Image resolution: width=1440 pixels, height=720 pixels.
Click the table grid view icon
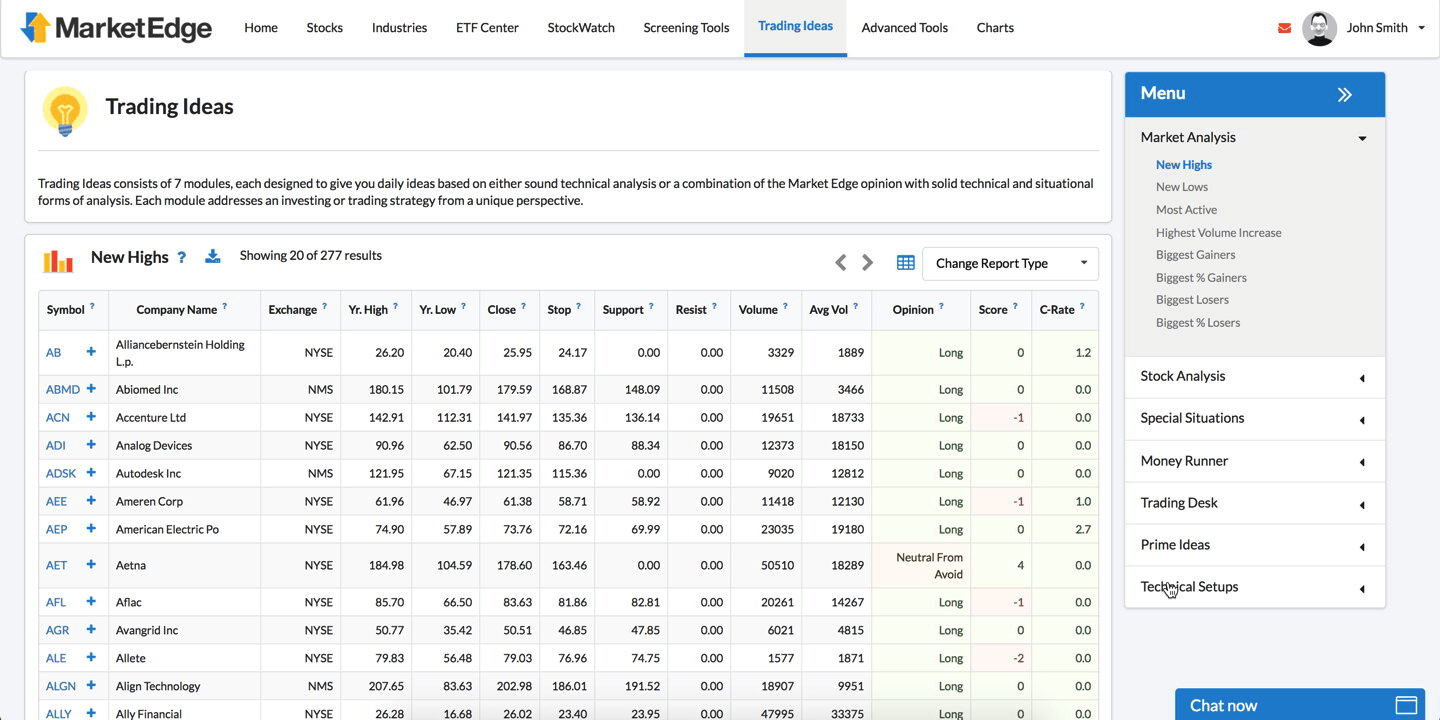click(905, 262)
